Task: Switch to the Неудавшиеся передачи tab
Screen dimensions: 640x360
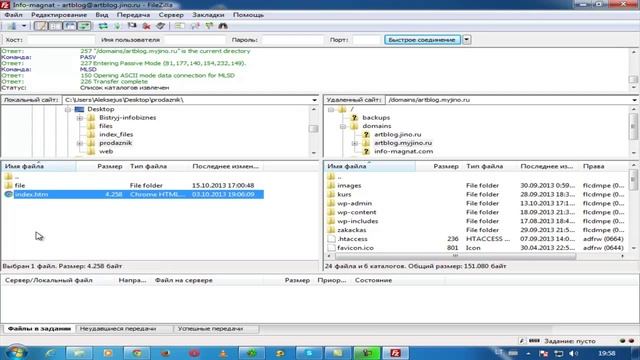Action: pos(118,329)
